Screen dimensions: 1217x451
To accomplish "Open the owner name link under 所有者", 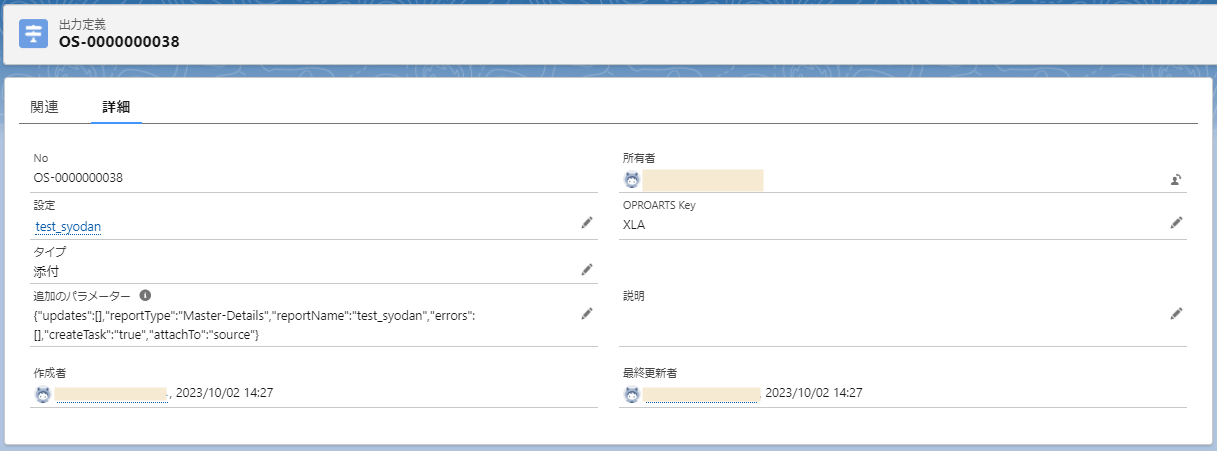I will click(702, 180).
